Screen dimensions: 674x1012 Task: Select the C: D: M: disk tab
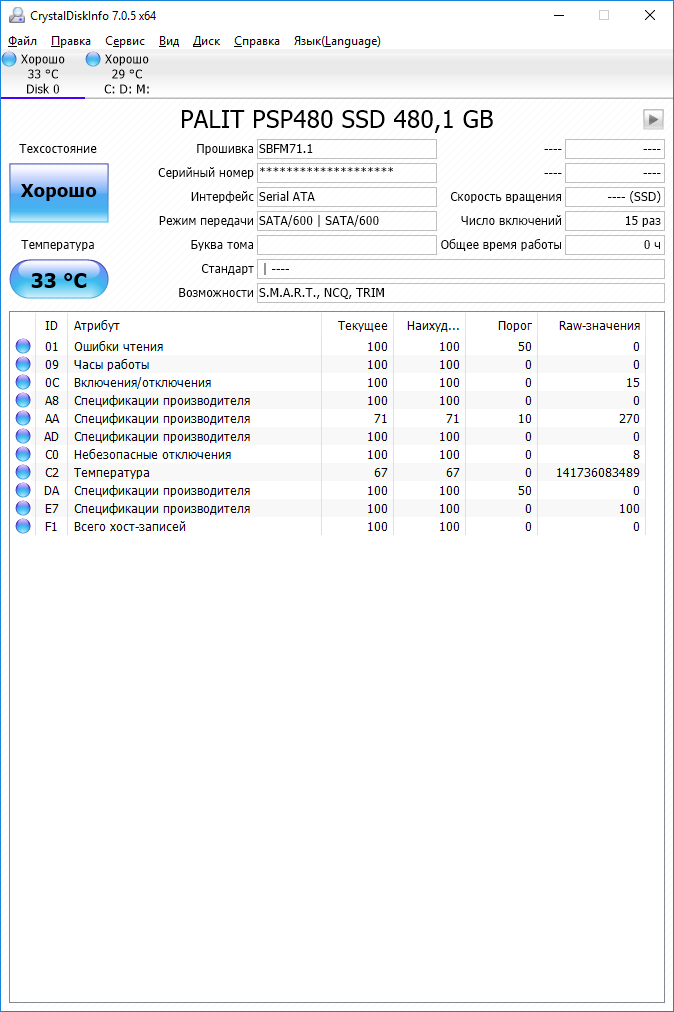tap(127, 74)
